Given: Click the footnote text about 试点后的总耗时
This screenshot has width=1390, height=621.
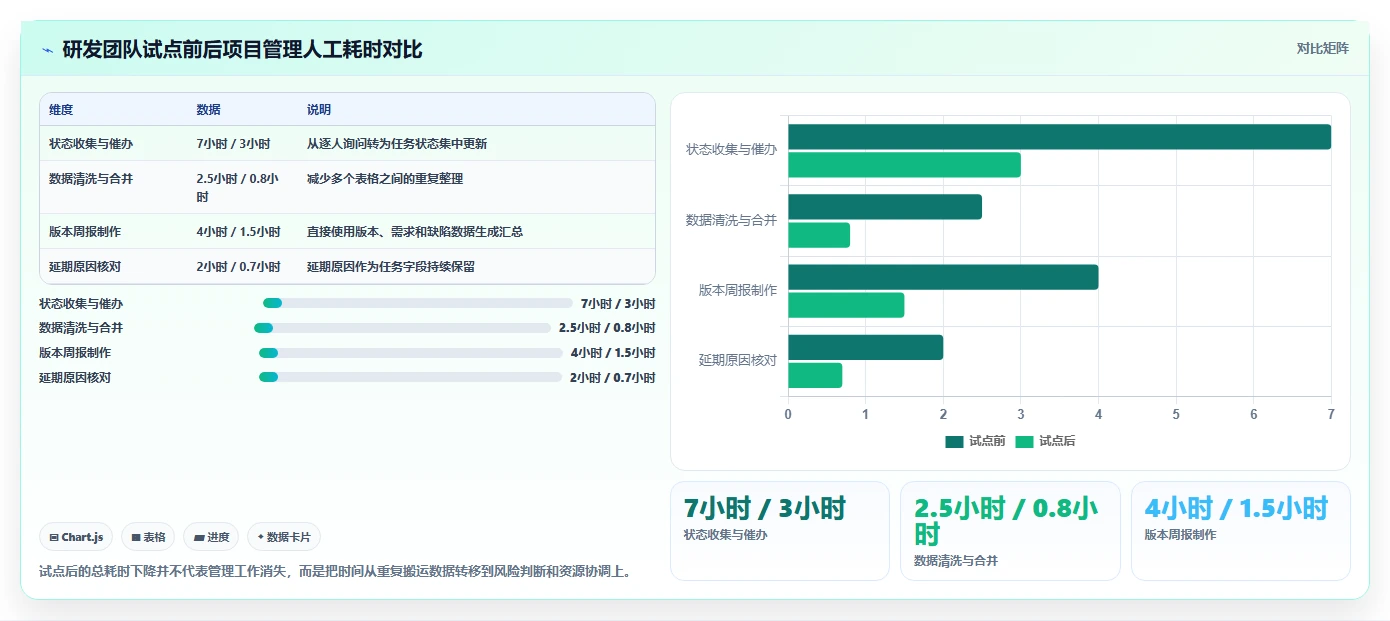Looking at the screenshot, I should click(x=335, y=572).
